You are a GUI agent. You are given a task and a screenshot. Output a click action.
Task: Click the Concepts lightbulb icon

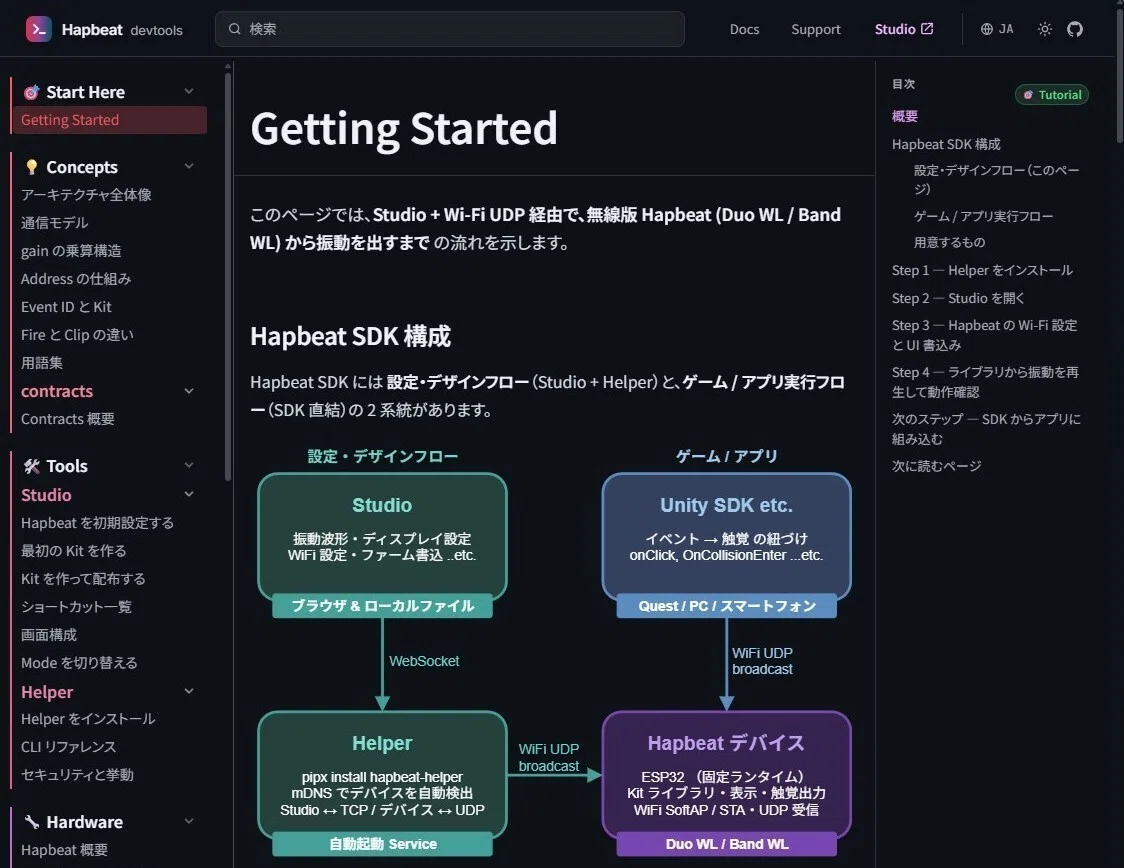pyautogui.click(x=31, y=167)
